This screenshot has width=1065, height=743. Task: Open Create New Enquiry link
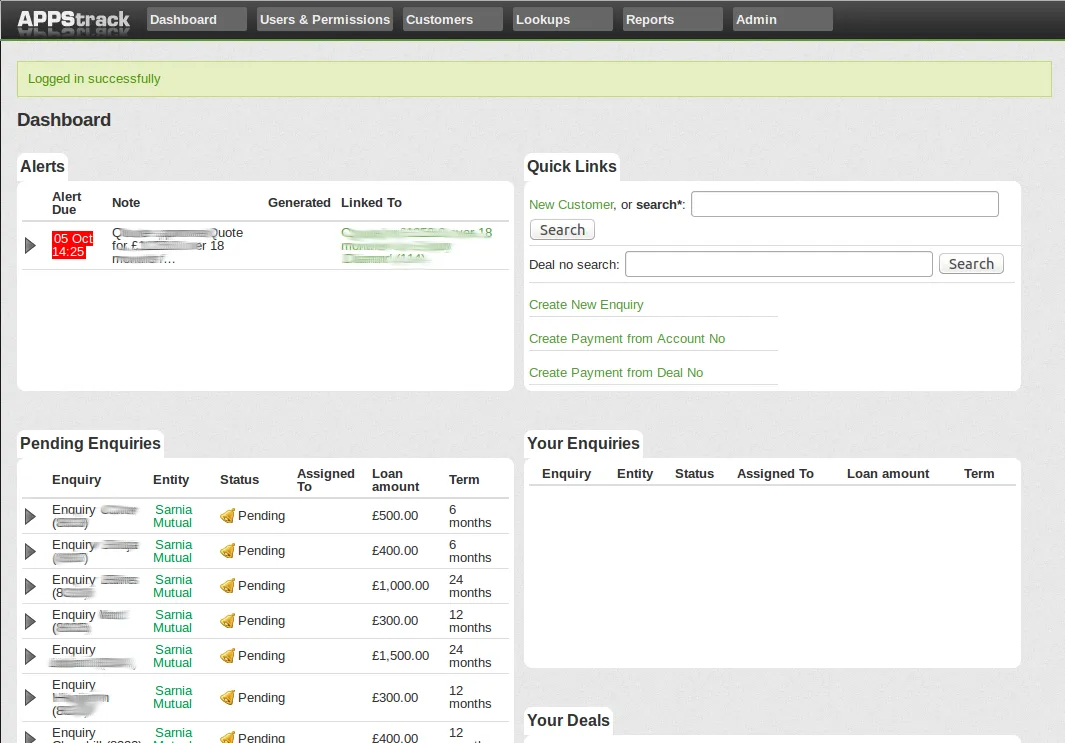pyautogui.click(x=586, y=305)
